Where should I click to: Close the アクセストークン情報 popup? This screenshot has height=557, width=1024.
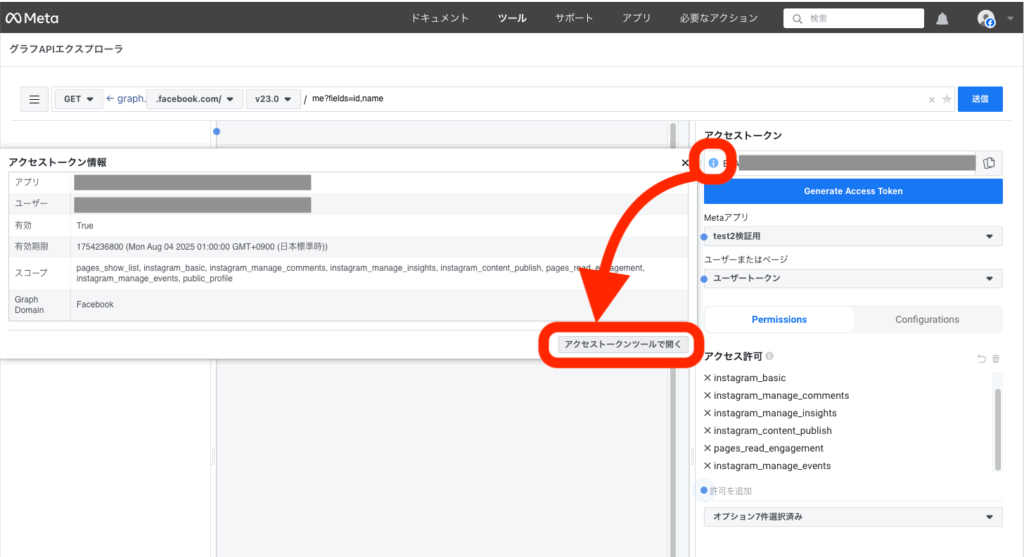tap(684, 163)
